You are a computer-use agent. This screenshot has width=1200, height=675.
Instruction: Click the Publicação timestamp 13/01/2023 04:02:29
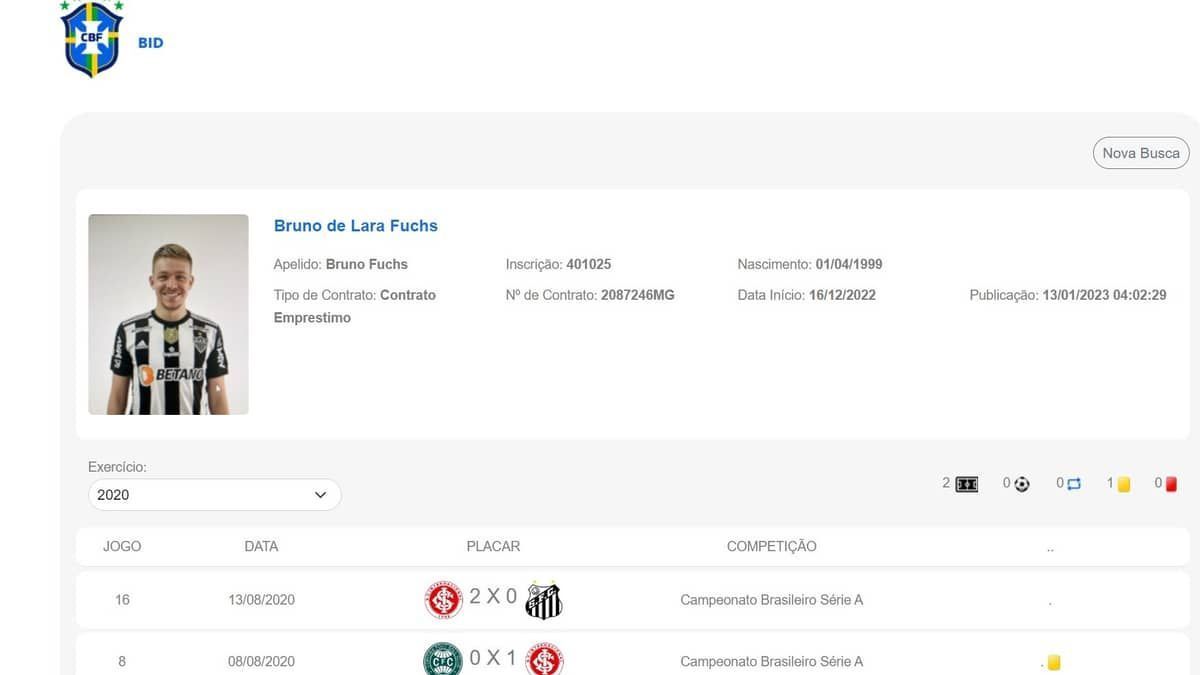(1104, 295)
